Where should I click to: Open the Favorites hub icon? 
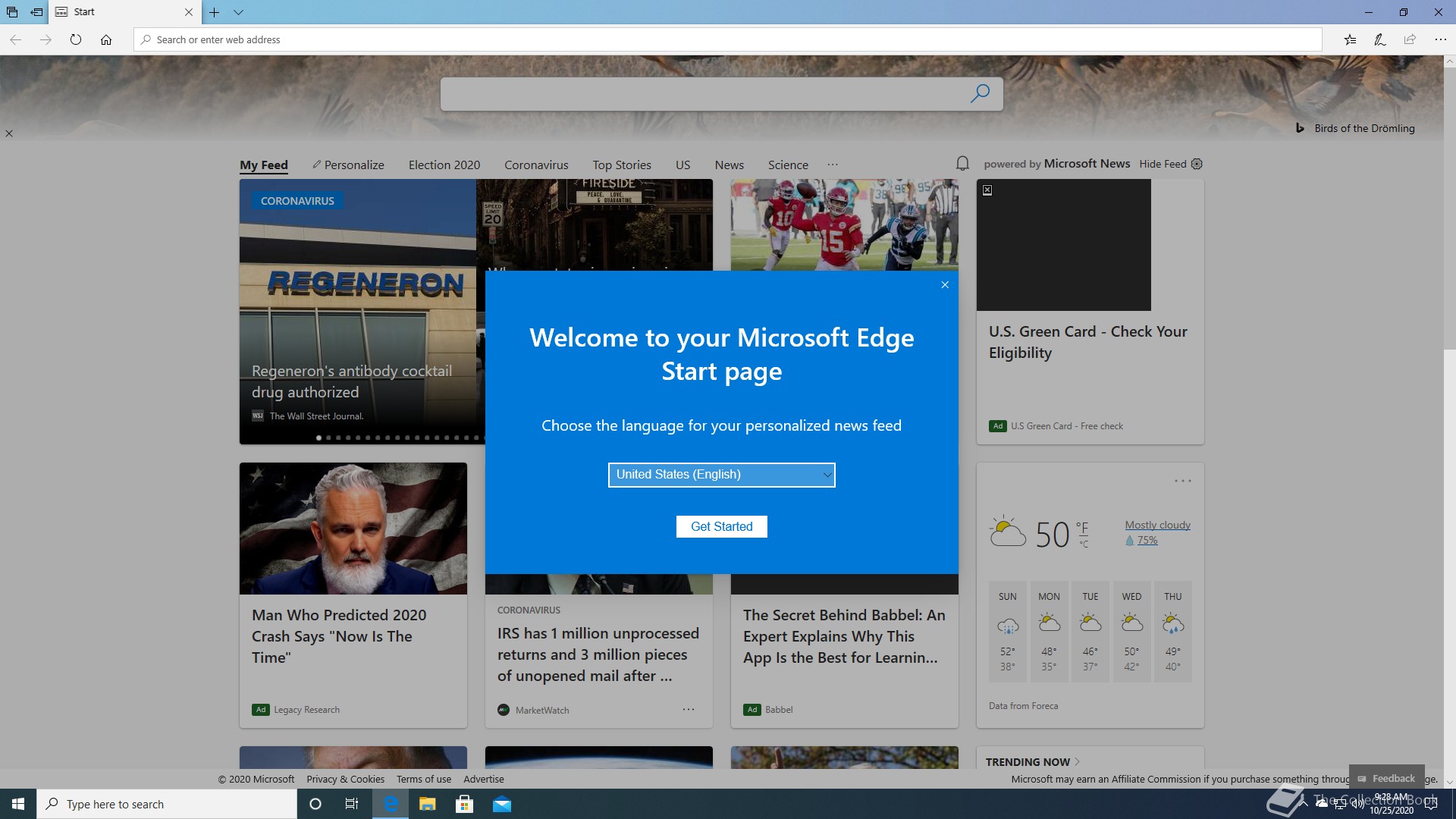[1350, 39]
